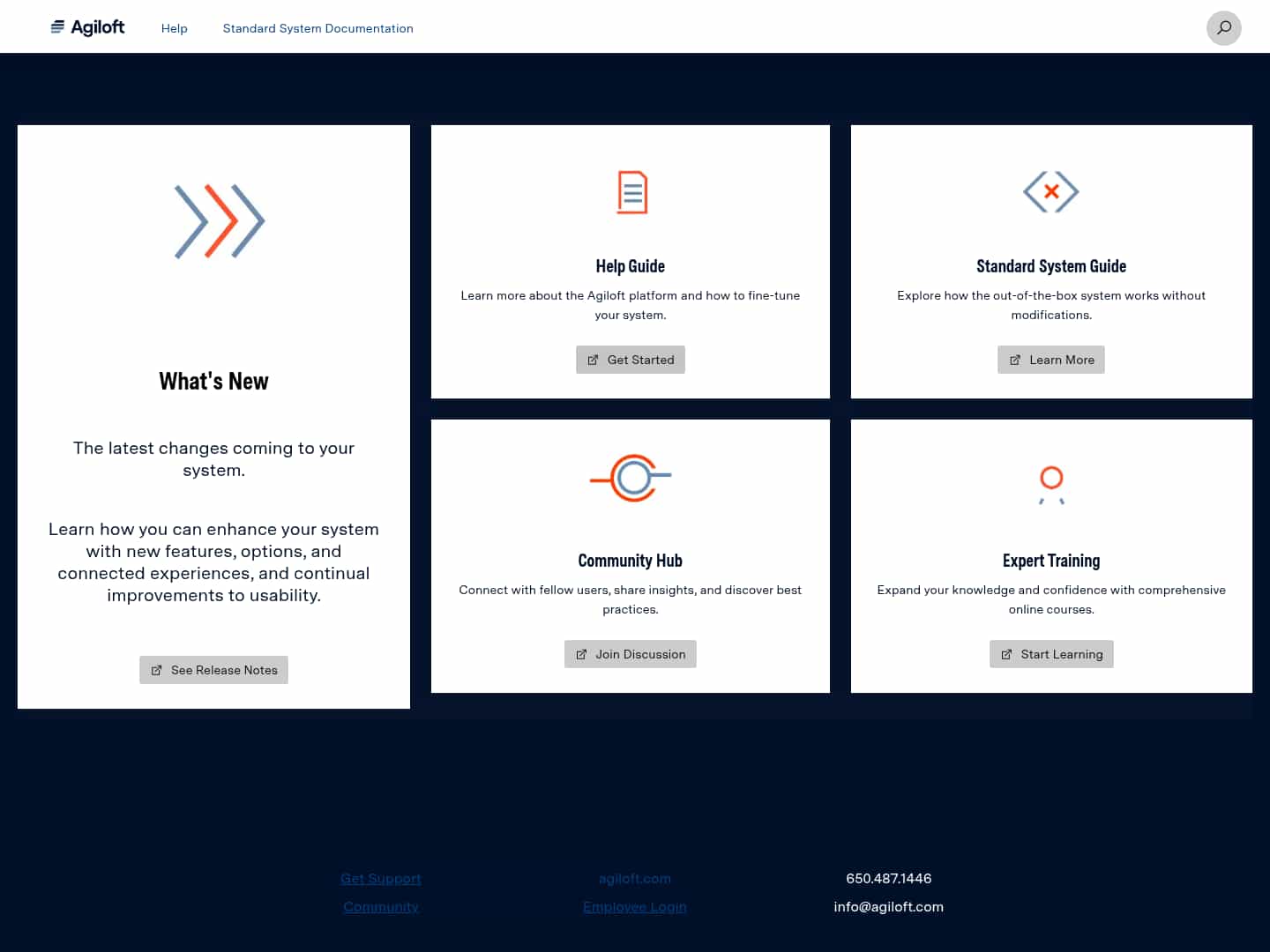This screenshot has height=952, width=1270.
Task: Open the Employee Login link
Action: tap(634, 906)
